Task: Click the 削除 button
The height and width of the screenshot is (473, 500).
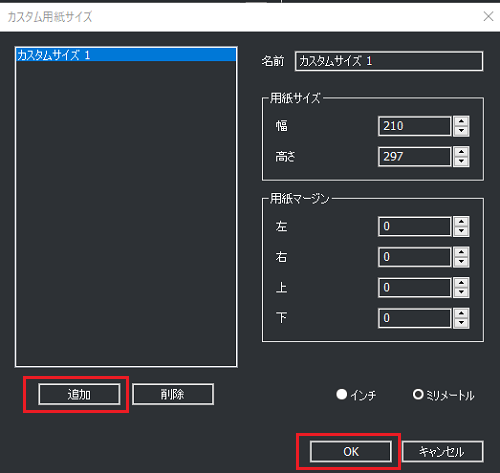Action: click(x=173, y=394)
